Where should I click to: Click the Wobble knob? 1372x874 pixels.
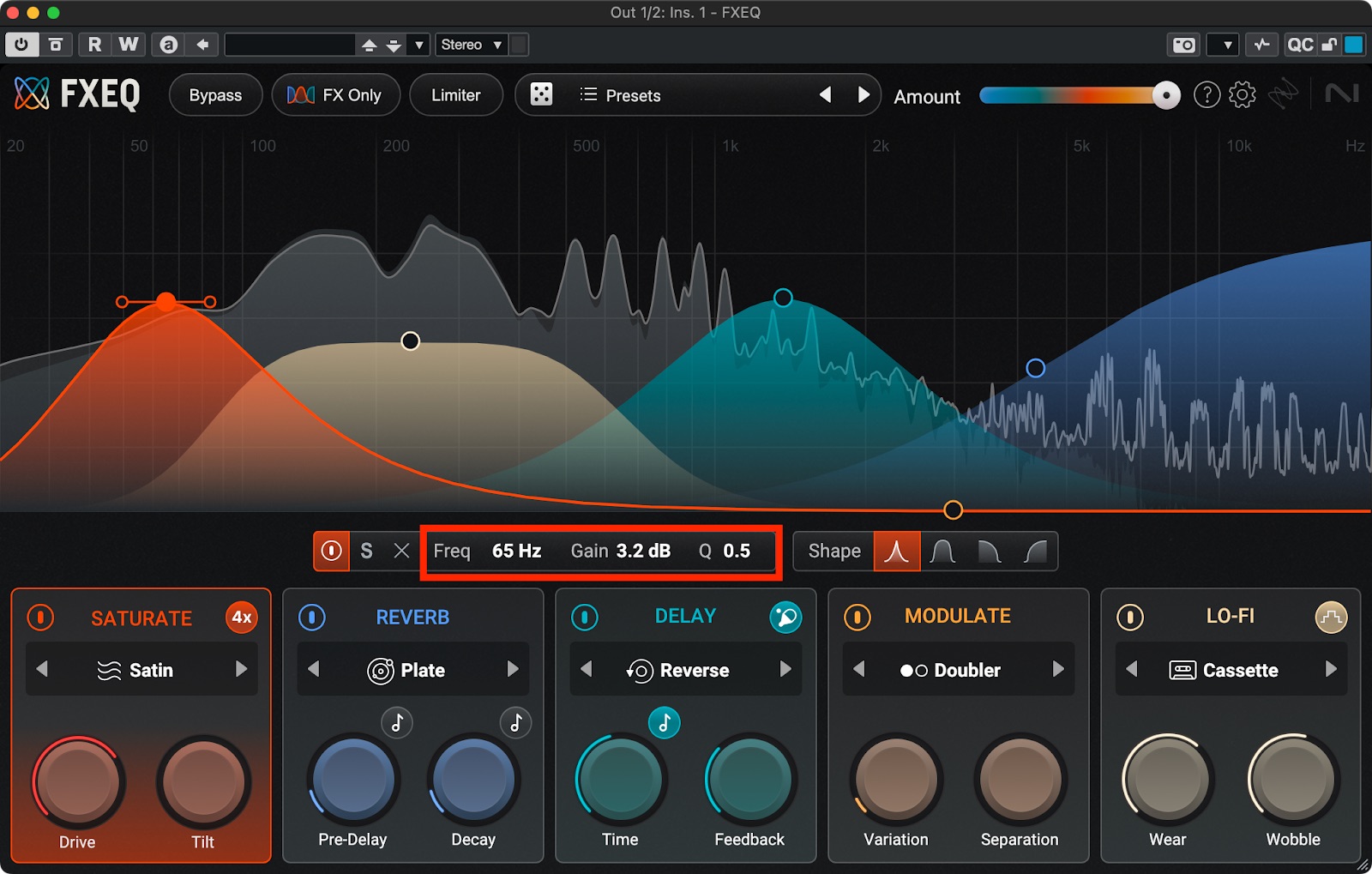[x=1293, y=780]
